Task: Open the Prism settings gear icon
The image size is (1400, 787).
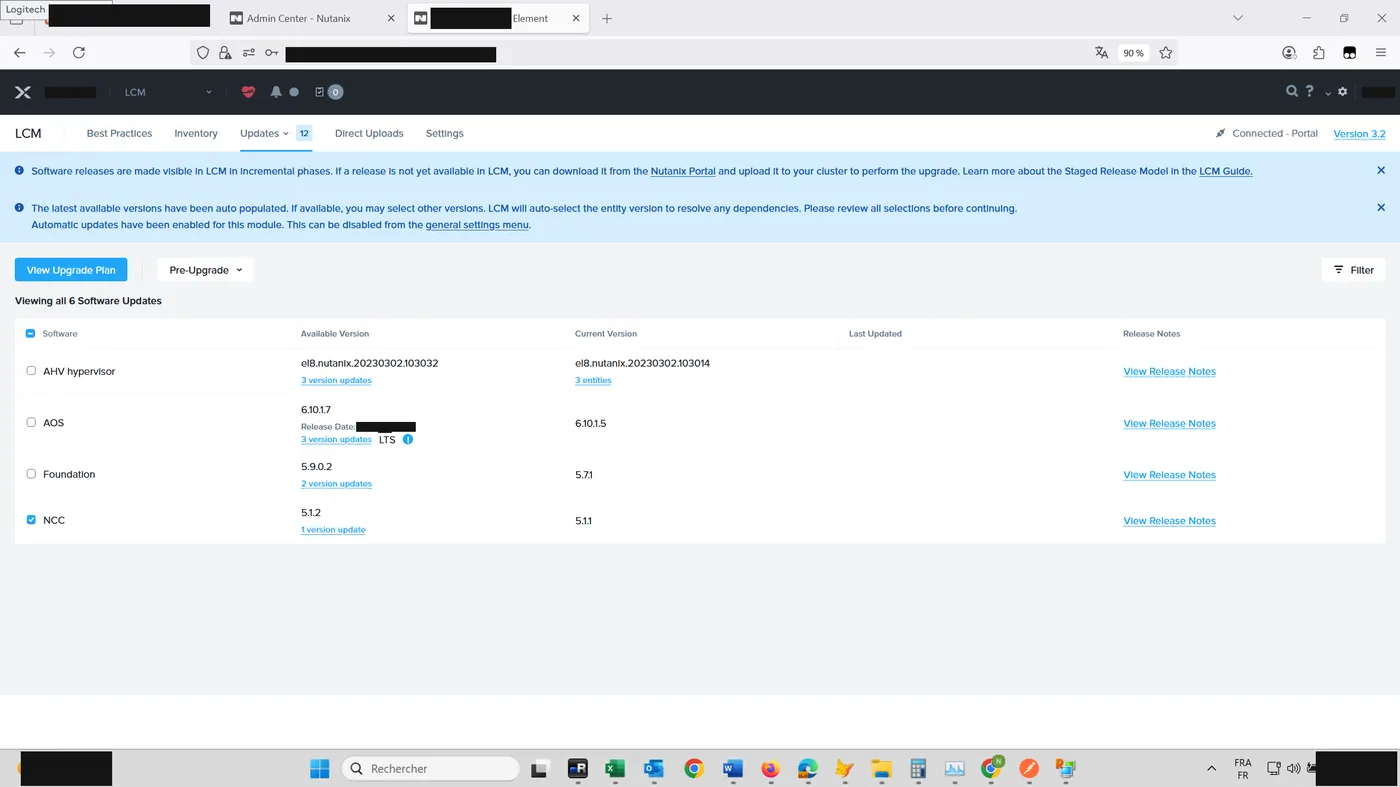Action: (x=1343, y=92)
